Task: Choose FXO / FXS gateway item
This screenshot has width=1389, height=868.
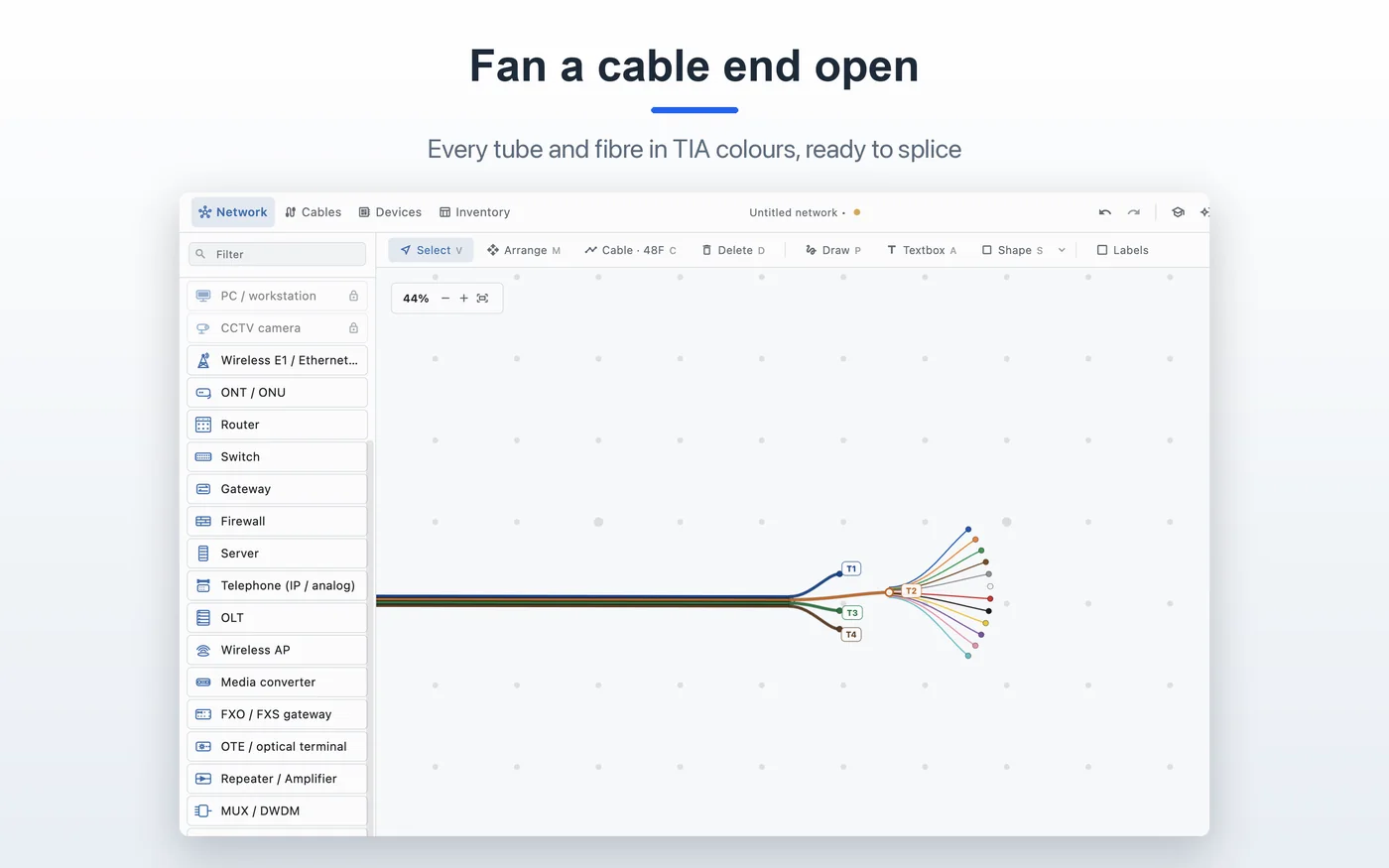Action: [277, 714]
